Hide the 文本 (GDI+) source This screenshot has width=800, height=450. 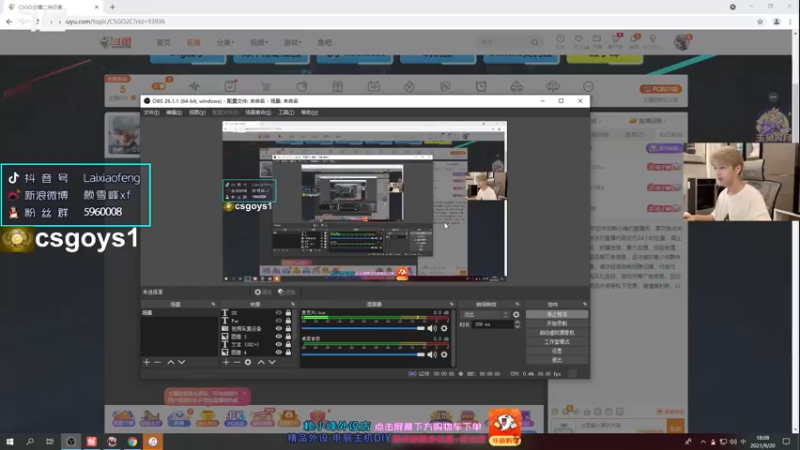tap(279, 344)
